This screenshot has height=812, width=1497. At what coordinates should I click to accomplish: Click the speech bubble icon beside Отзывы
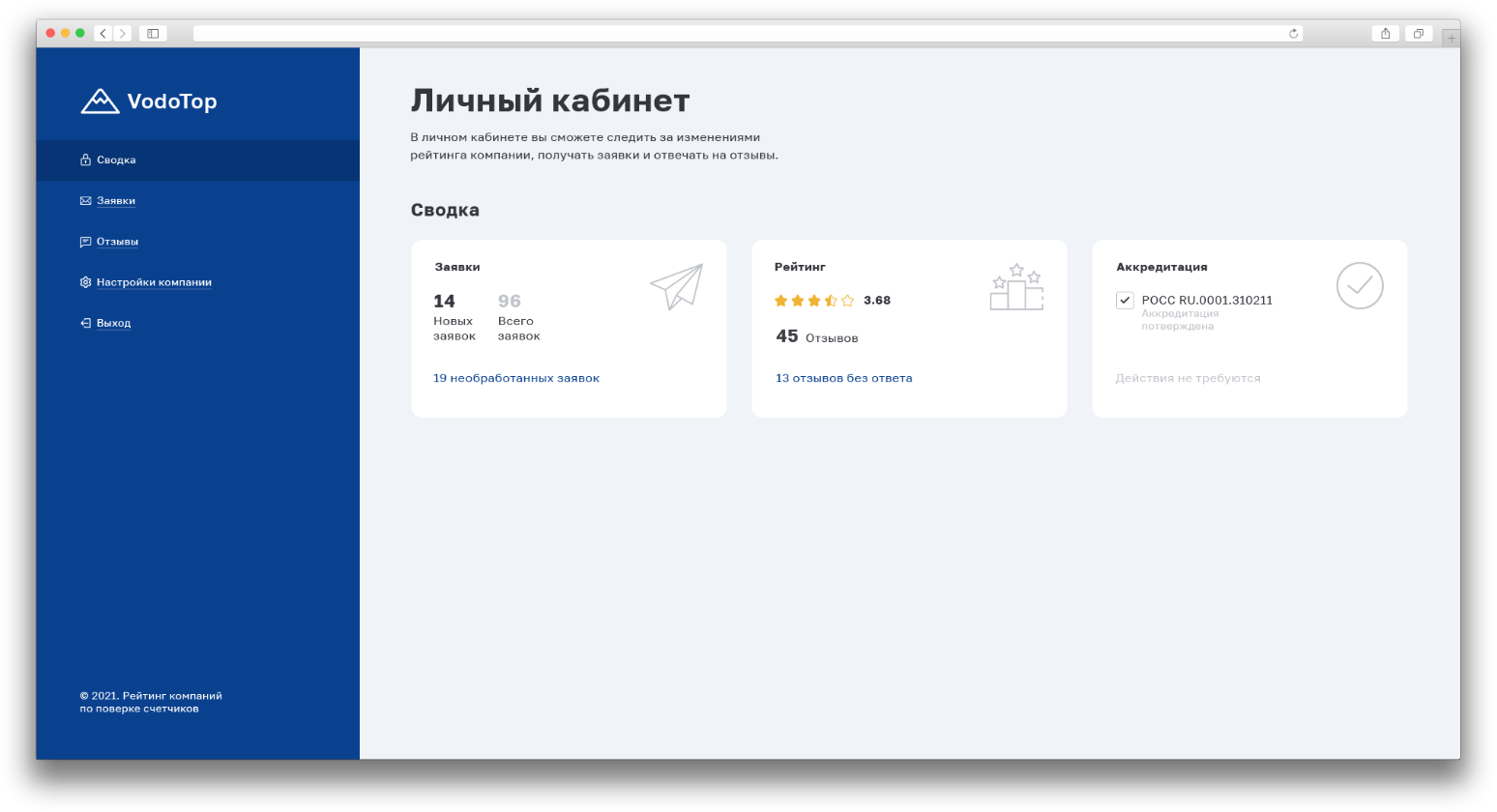point(85,242)
